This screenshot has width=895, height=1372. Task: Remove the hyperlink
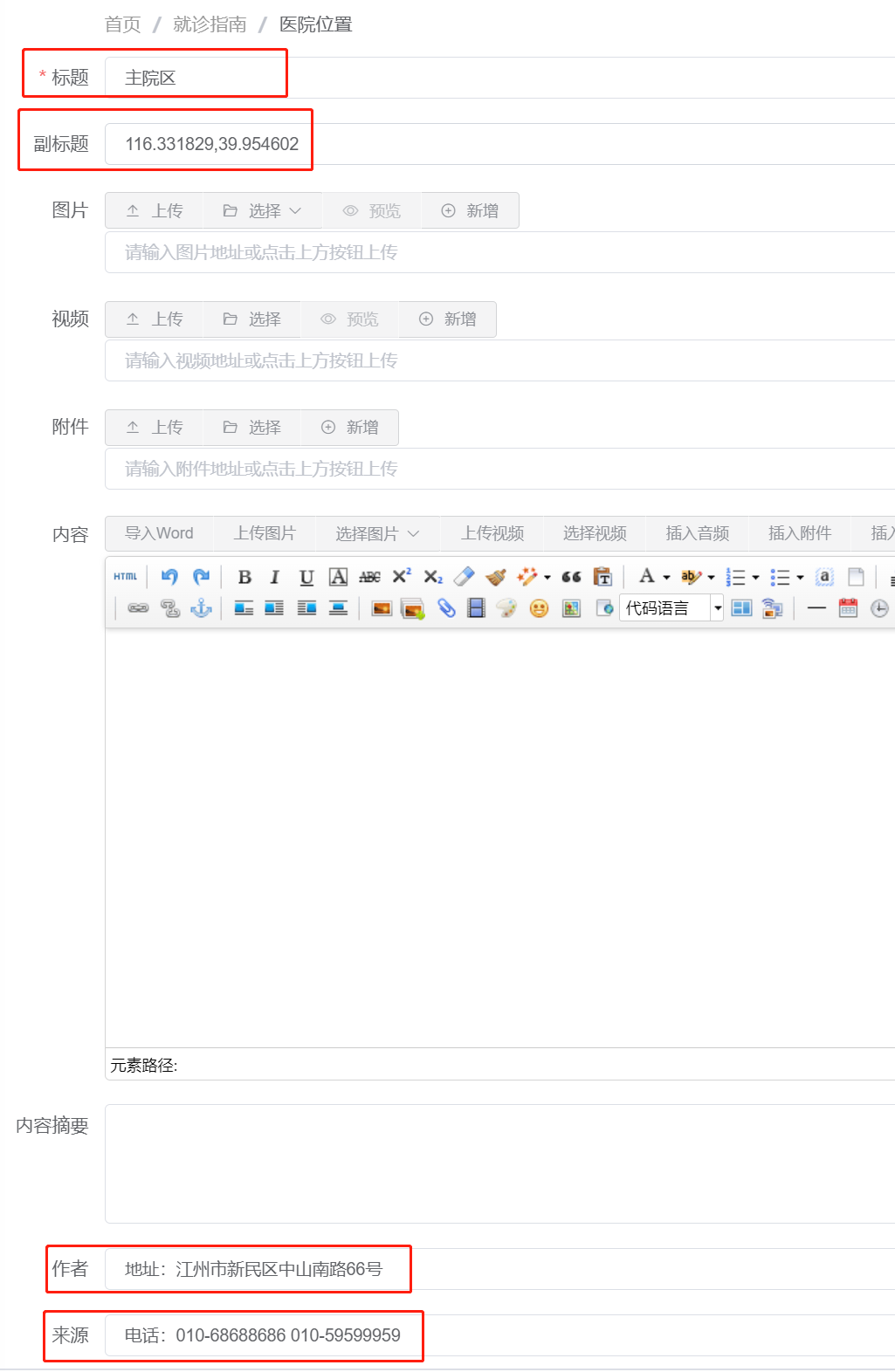170,608
